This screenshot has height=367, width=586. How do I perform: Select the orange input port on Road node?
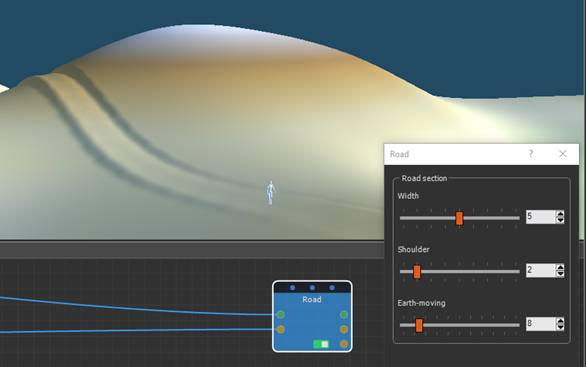(x=280, y=329)
